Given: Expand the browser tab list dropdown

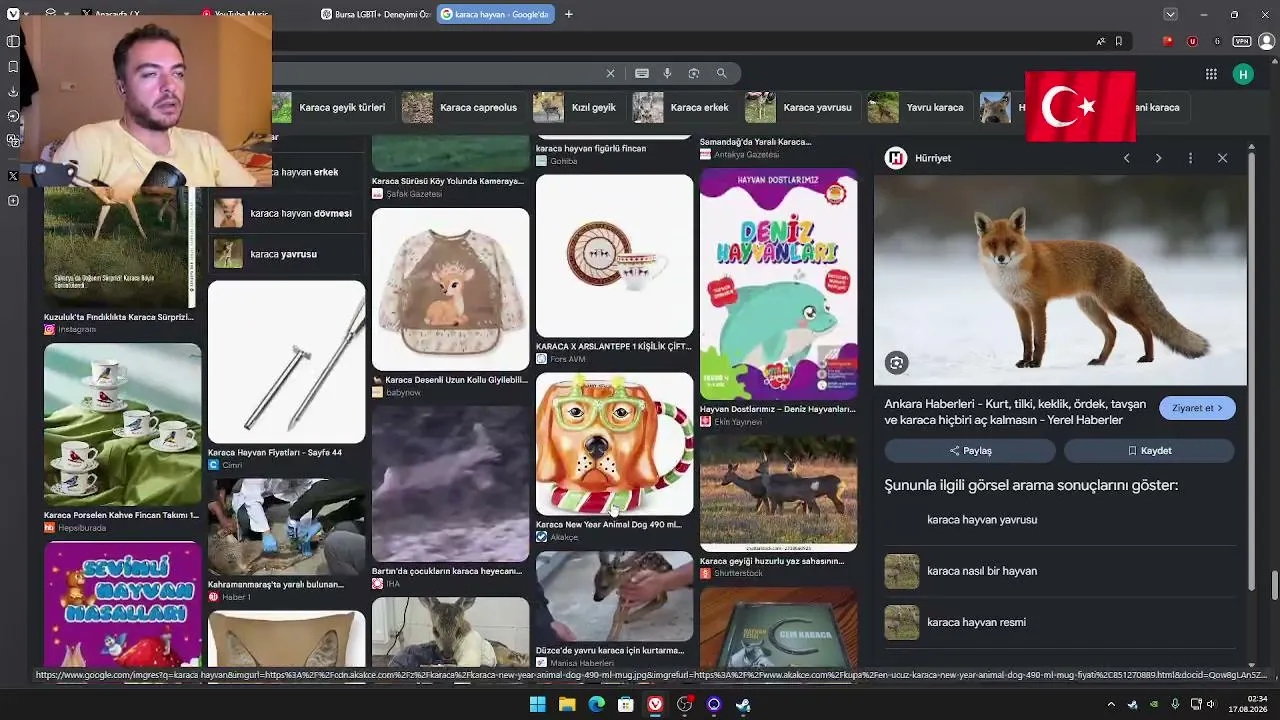Looking at the screenshot, I should (x=1170, y=14).
